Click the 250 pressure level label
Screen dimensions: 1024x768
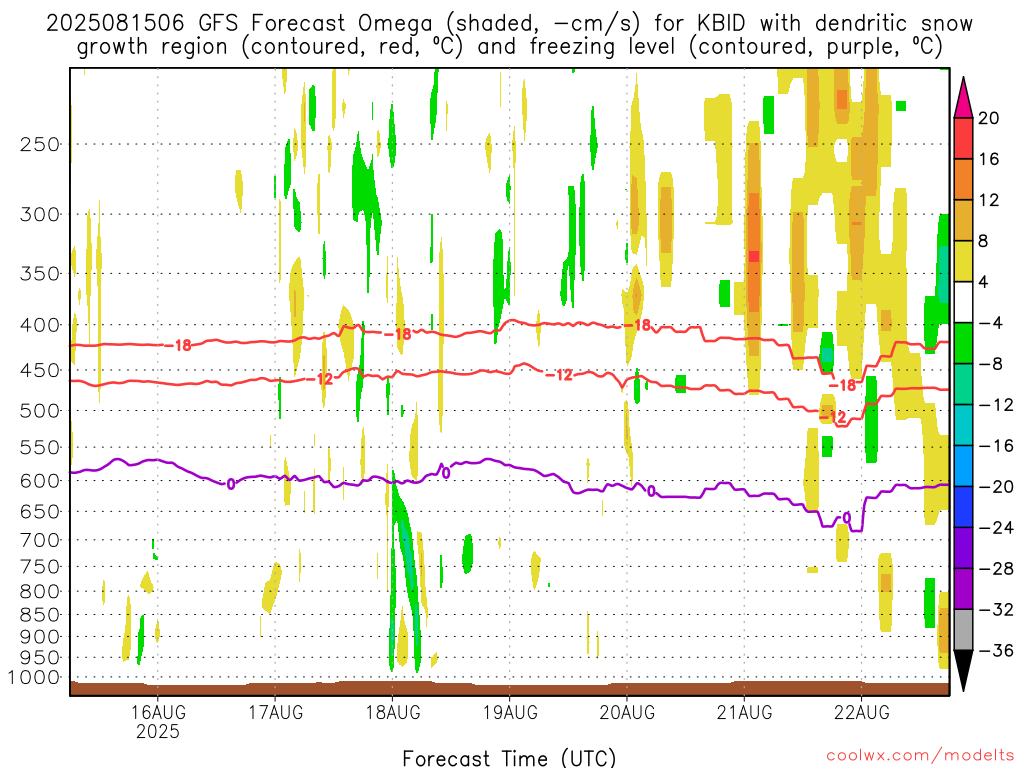point(40,144)
